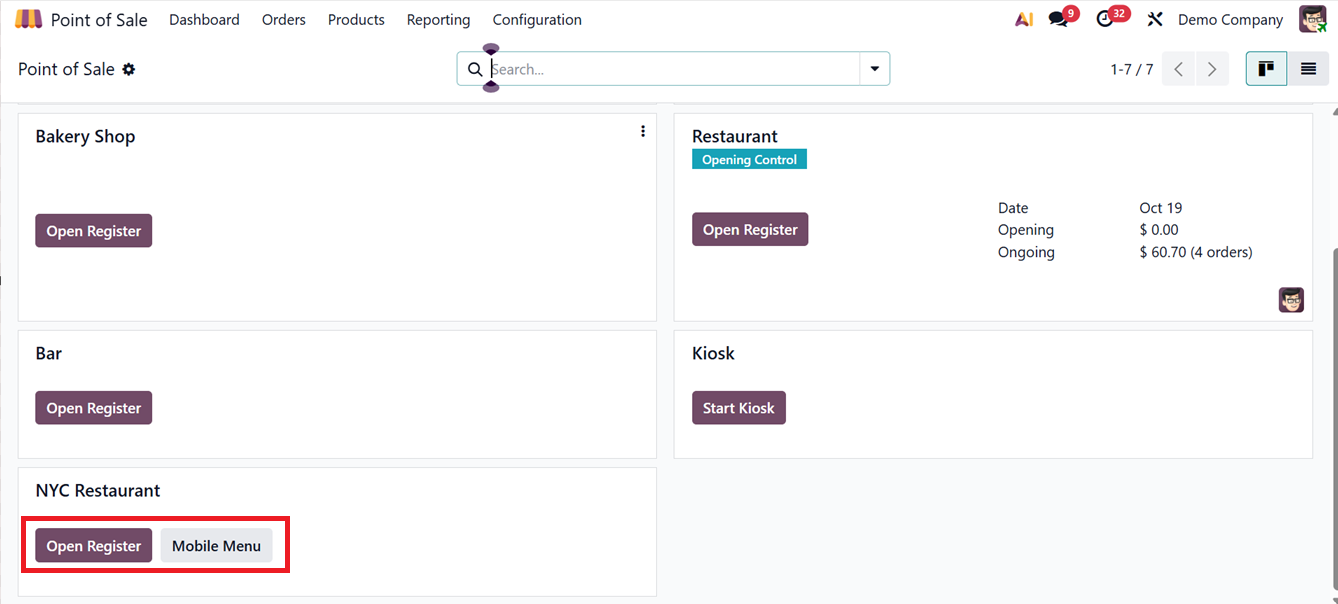1338x604 pixels.
Task: Open the debug tools wrench icon
Action: pos(1155,20)
